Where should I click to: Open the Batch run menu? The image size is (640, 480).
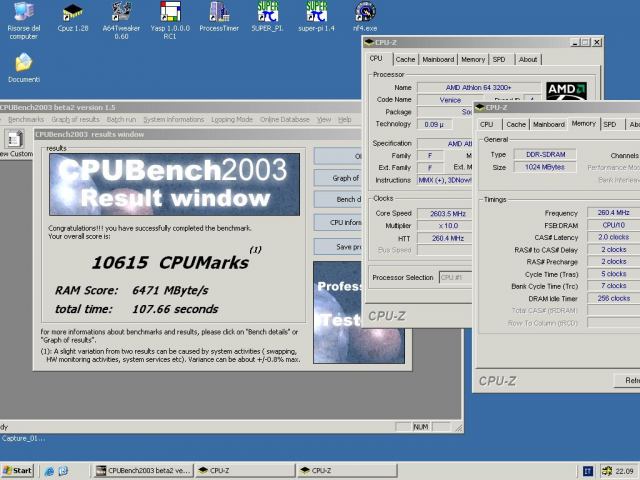pos(121,120)
